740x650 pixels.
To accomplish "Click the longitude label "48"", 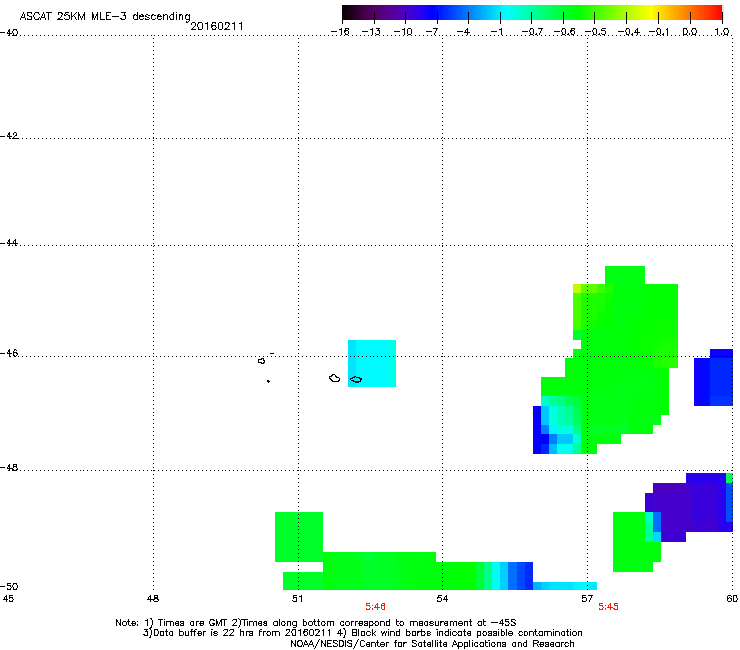I will click(153, 599).
